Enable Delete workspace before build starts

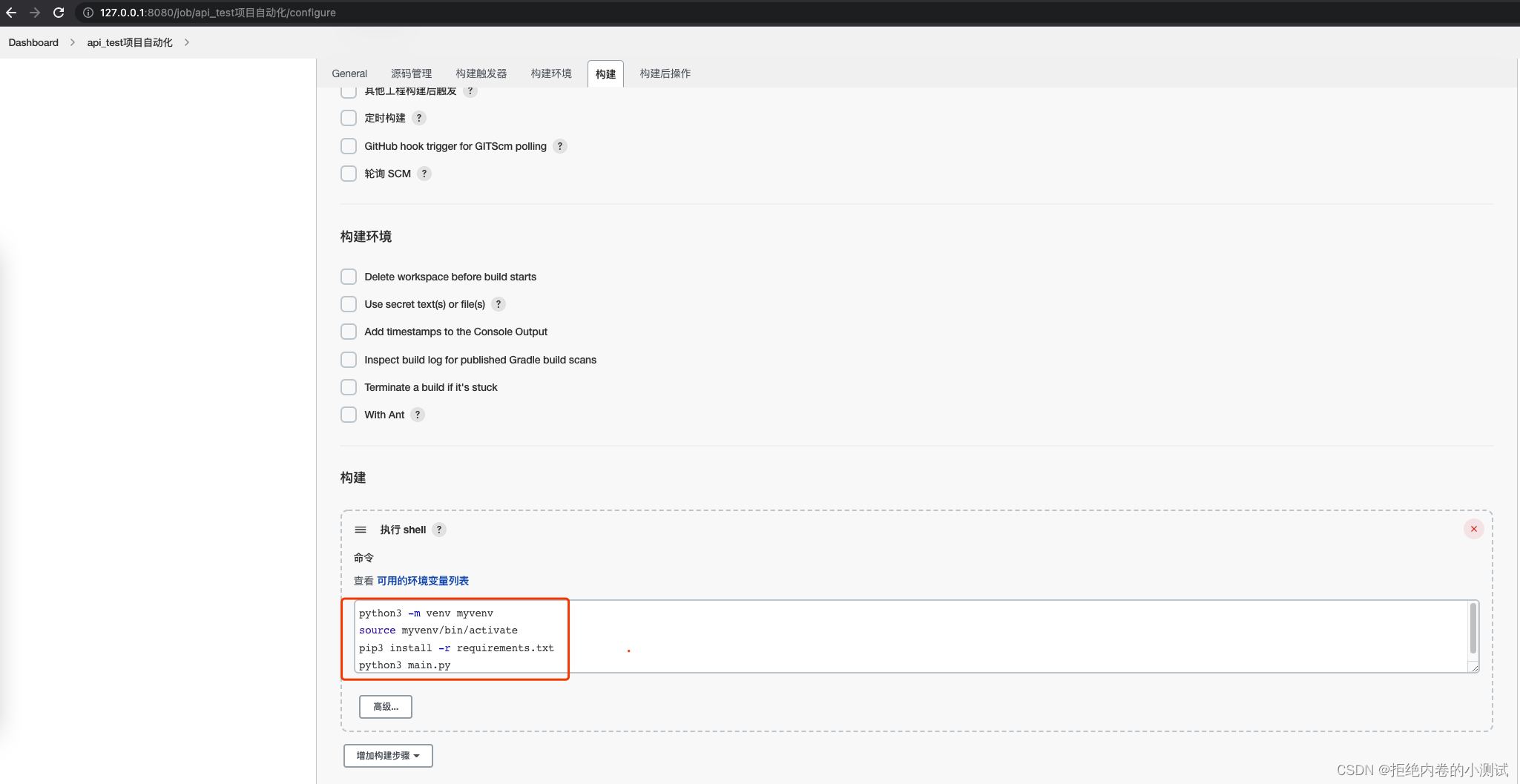tap(349, 277)
